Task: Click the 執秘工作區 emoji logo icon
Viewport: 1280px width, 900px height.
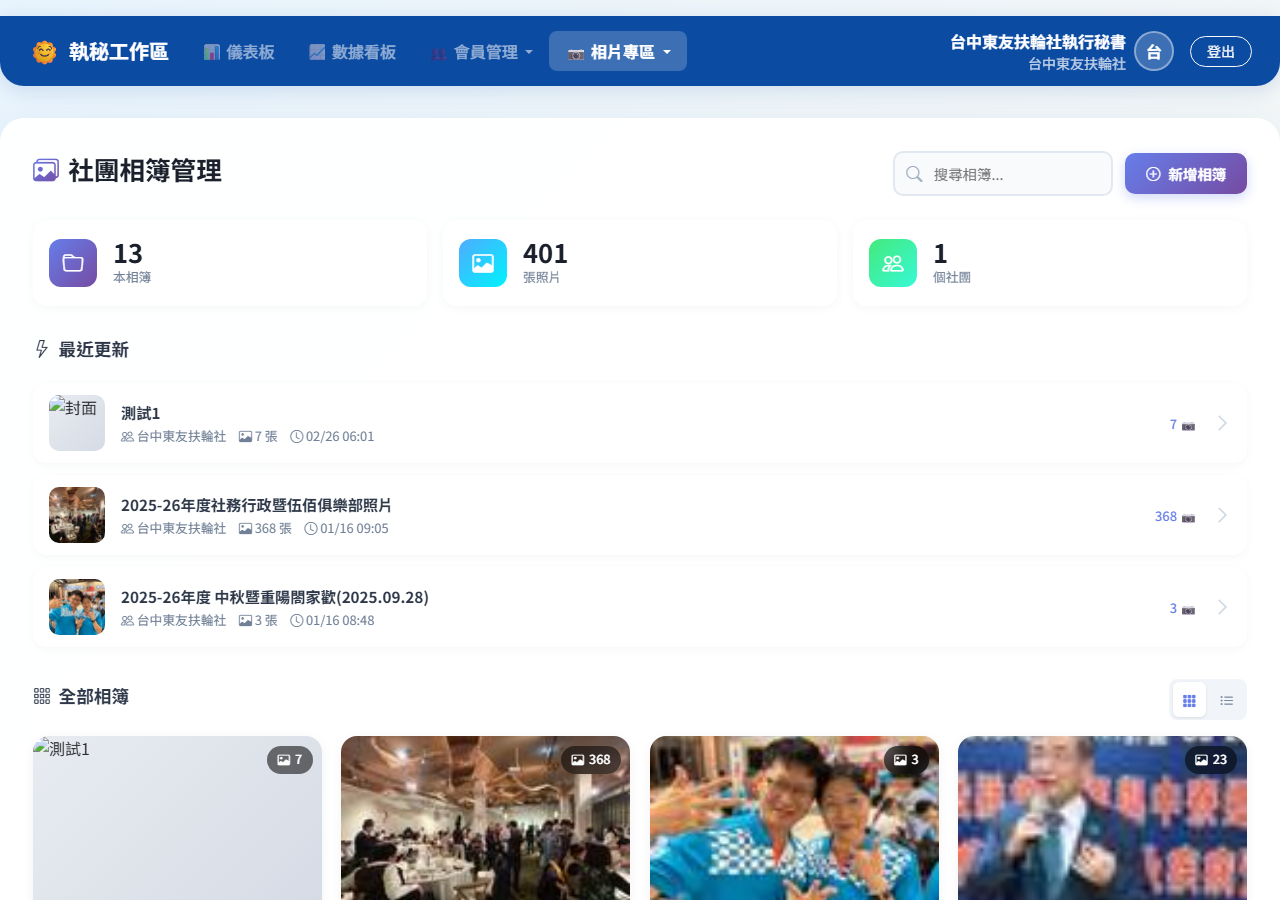Action: (x=44, y=51)
